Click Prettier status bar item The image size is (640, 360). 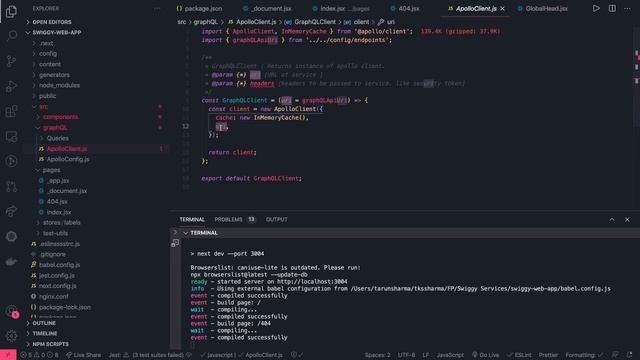(548, 355)
